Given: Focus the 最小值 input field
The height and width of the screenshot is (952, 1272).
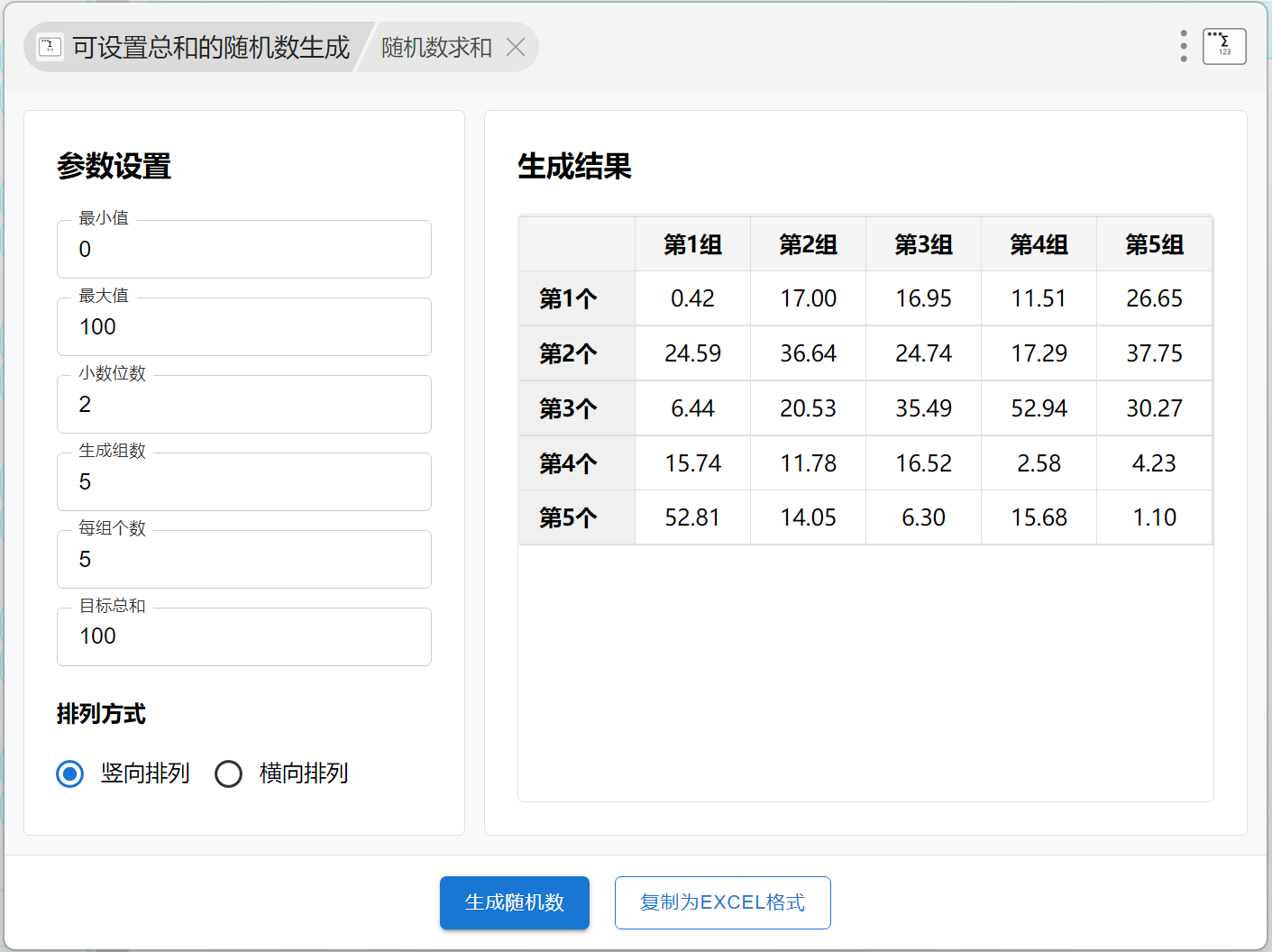Looking at the screenshot, I should [243, 250].
